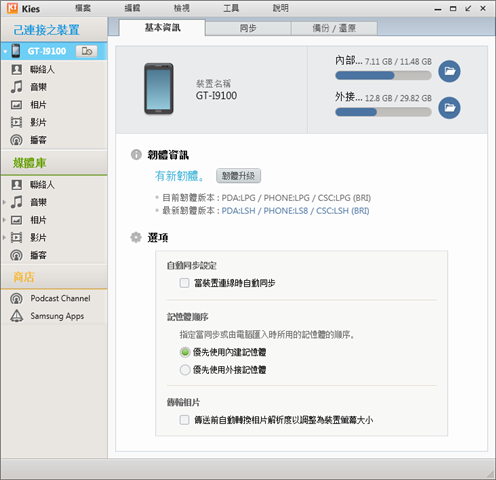Screen dimensions: 496x480
Task: Expand the library 影片 tree arrow
Action: [x=4, y=238]
